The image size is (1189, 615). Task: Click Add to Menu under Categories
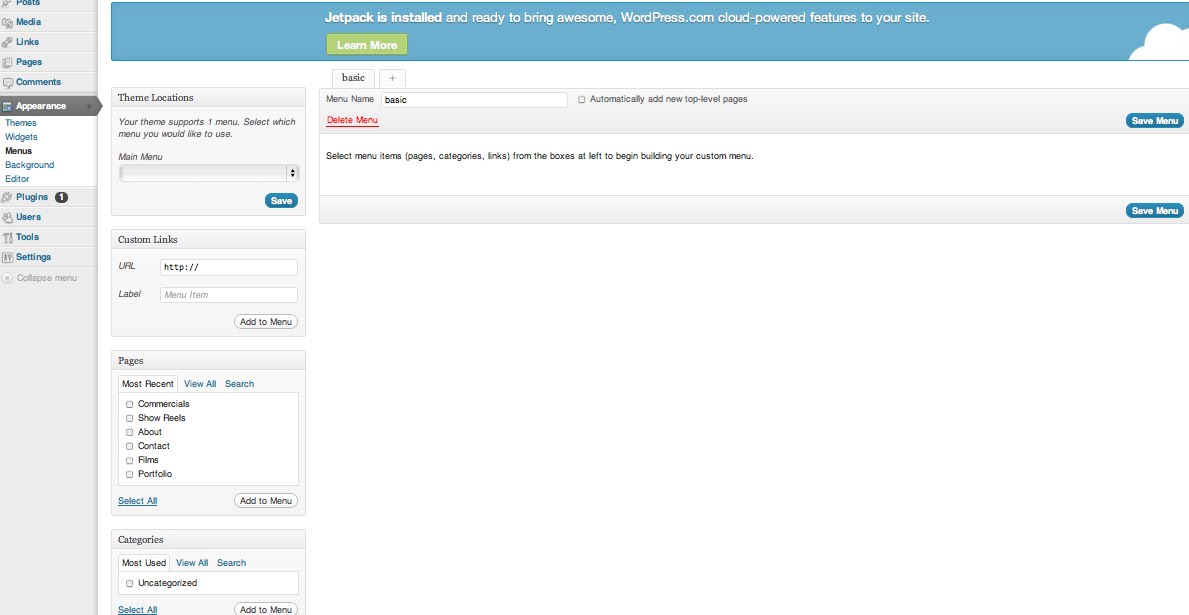pos(265,609)
